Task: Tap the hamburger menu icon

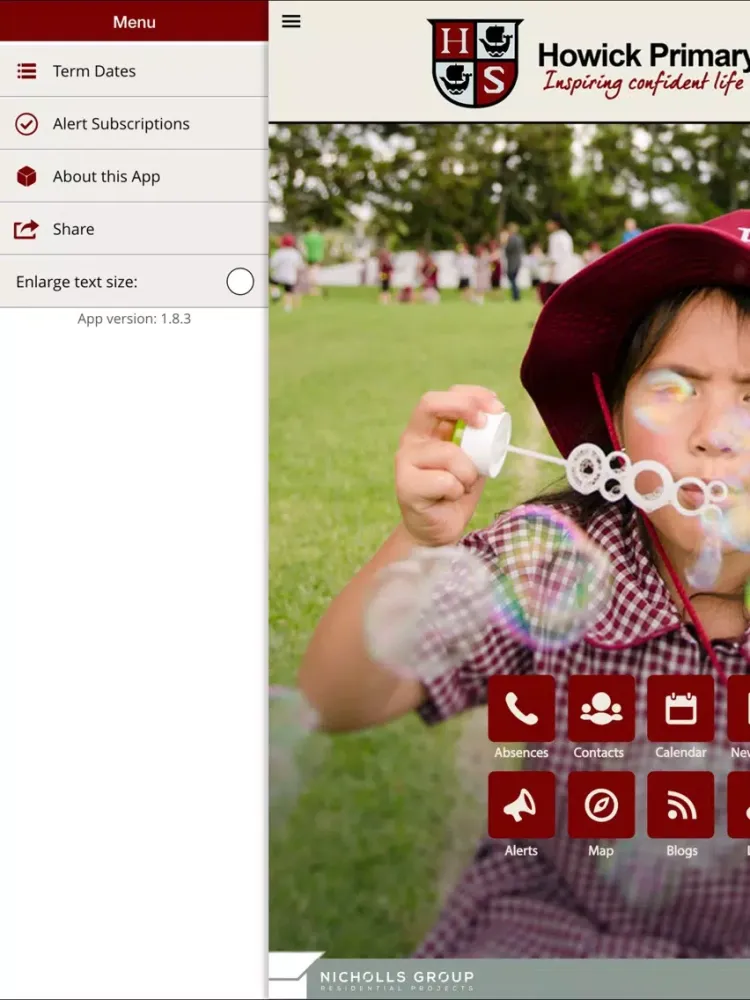Action: click(291, 21)
